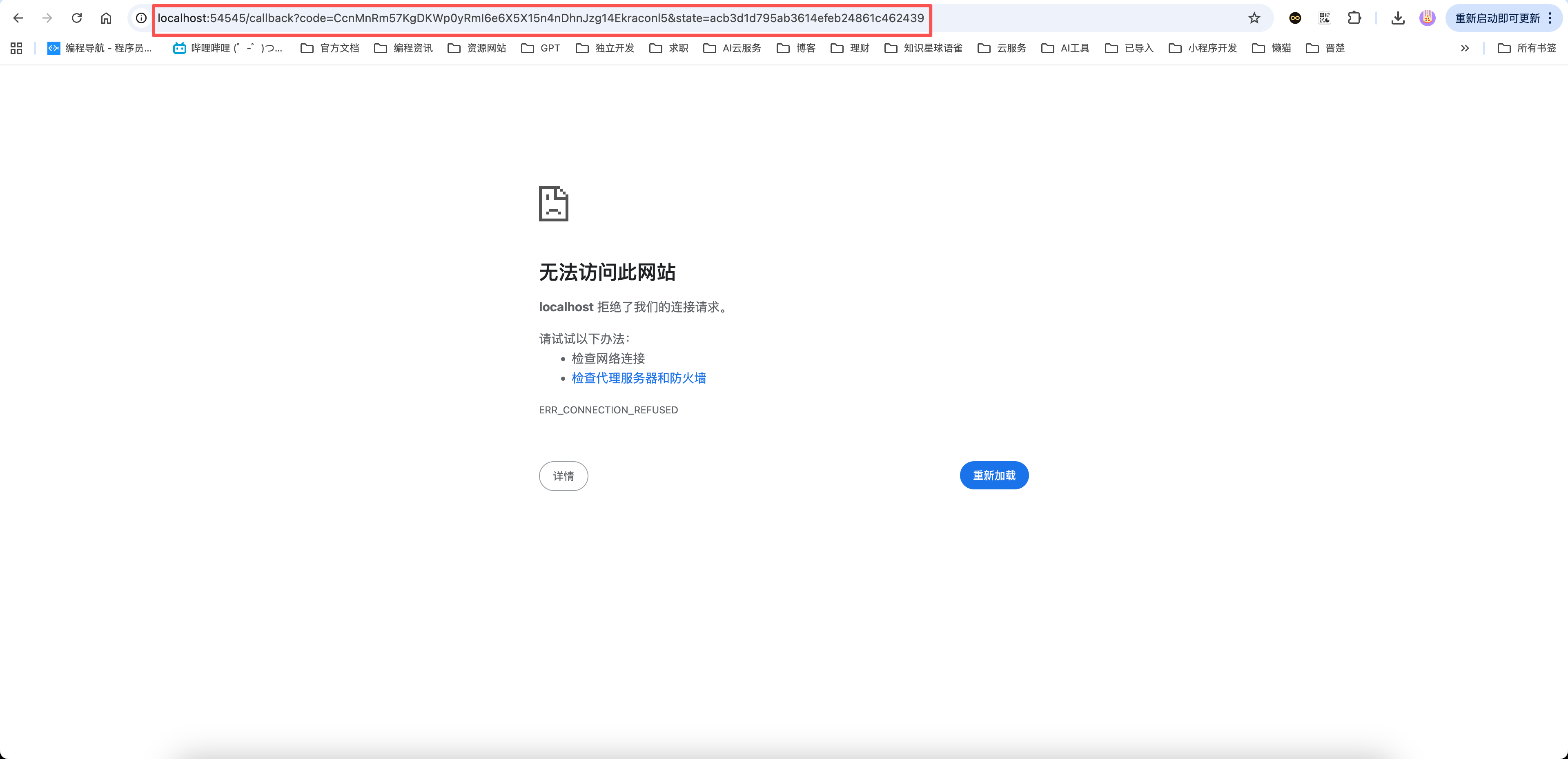Open the GPT bookmark folder
Image resolution: width=1568 pixels, height=759 pixels.
pyautogui.click(x=541, y=48)
